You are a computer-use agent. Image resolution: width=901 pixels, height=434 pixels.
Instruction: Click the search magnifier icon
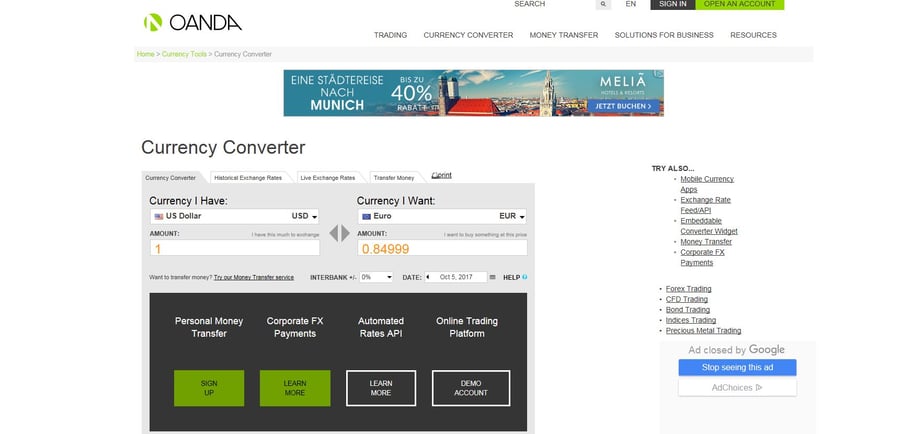(603, 5)
